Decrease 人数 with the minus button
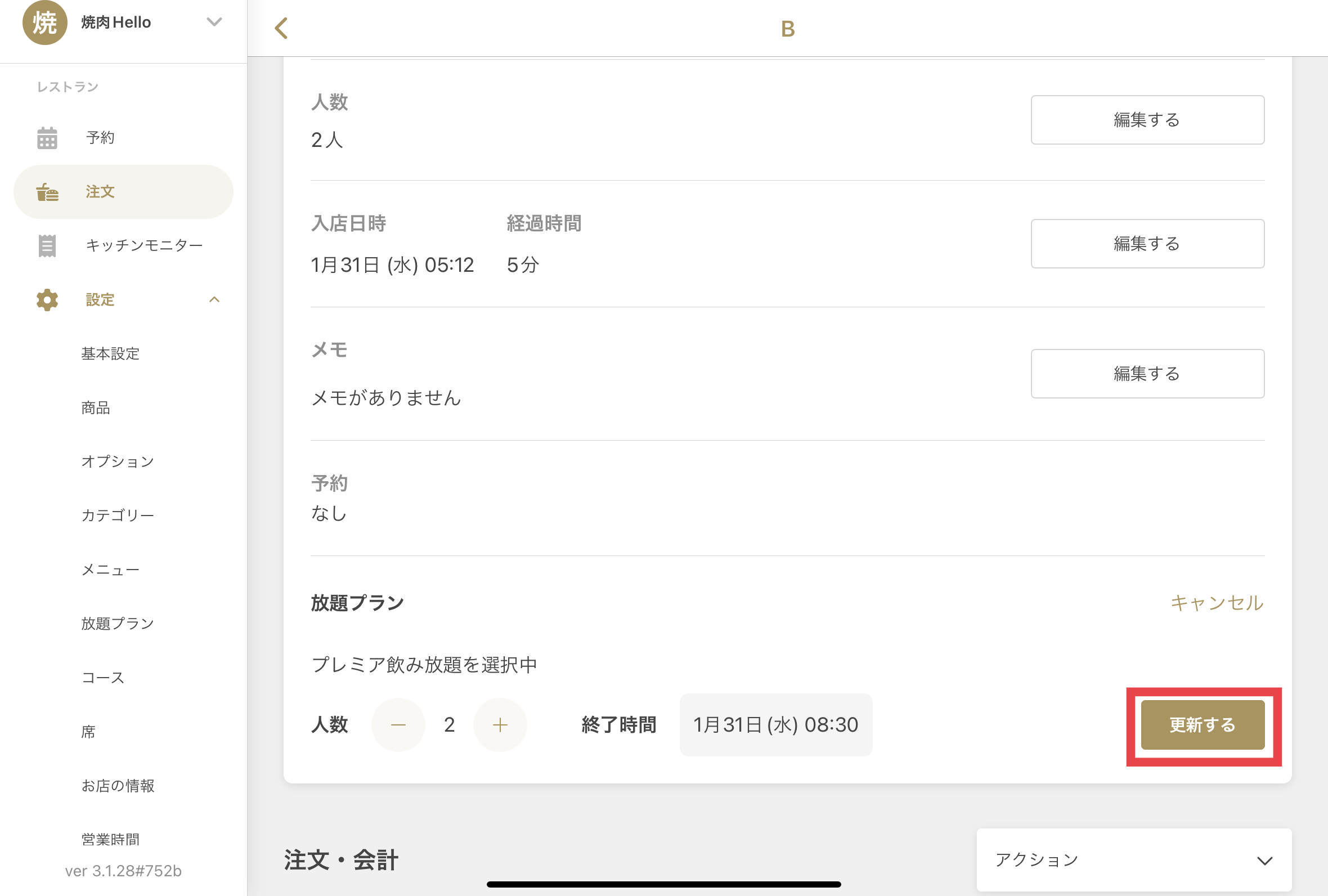This screenshot has height=896, width=1328. [x=398, y=724]
